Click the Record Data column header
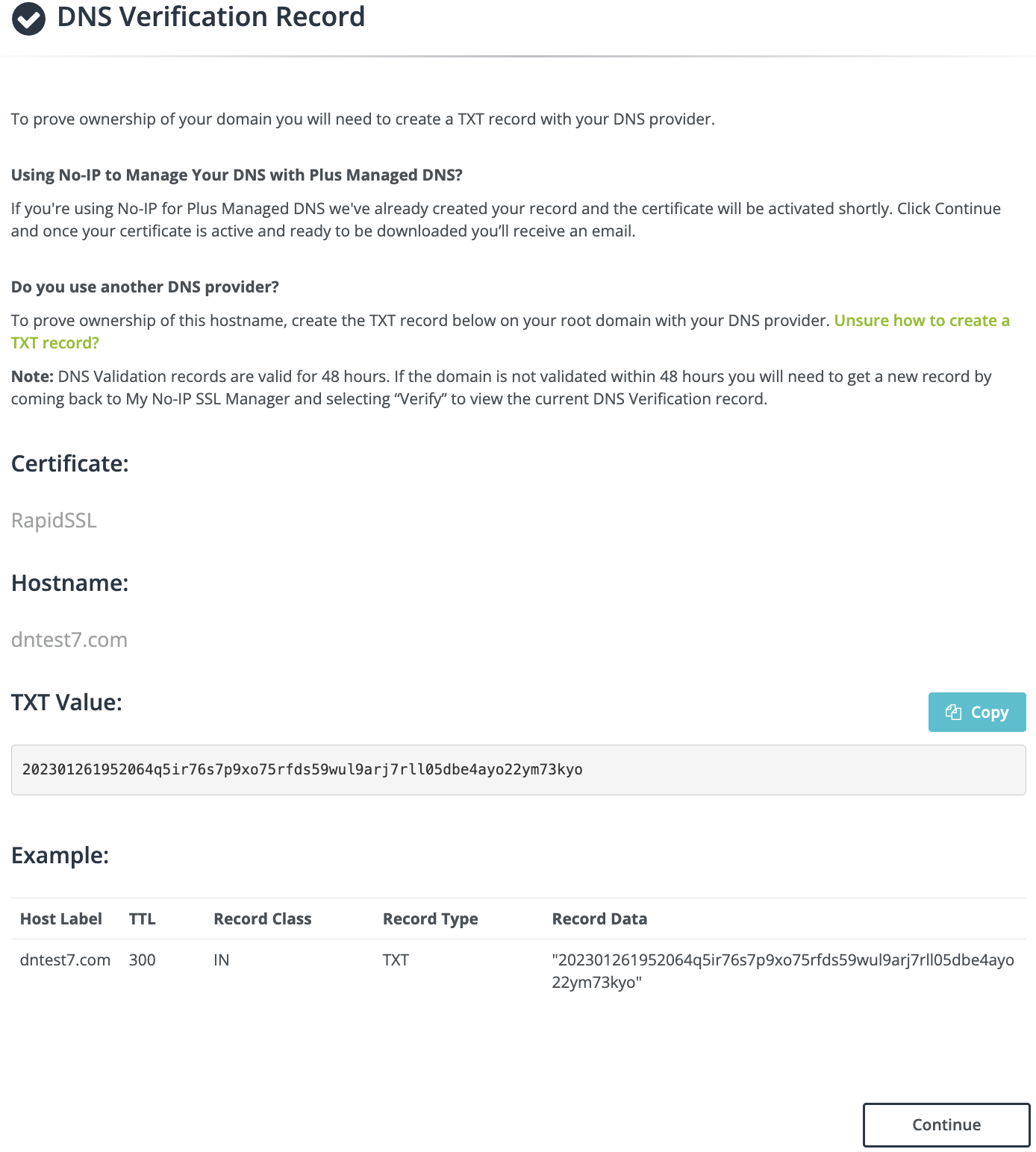 (599, 918)
